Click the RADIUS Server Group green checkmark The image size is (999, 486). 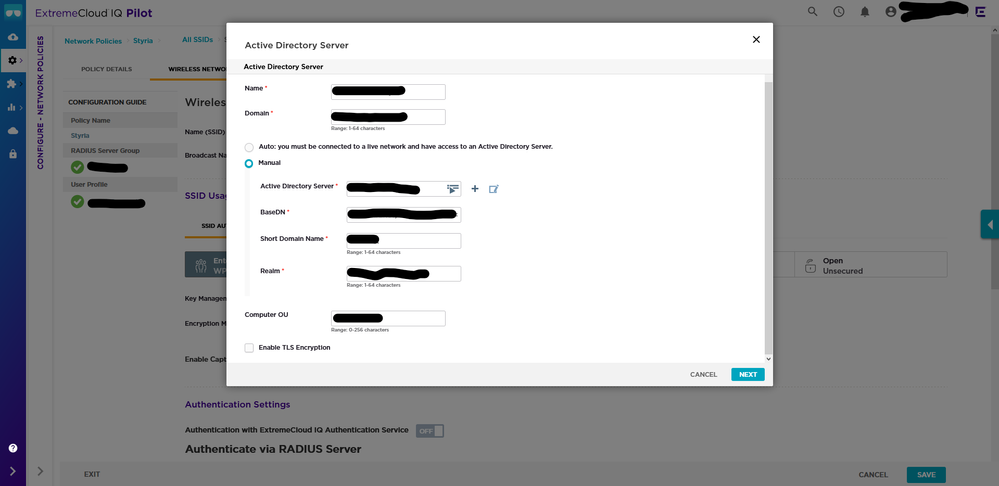77,168
